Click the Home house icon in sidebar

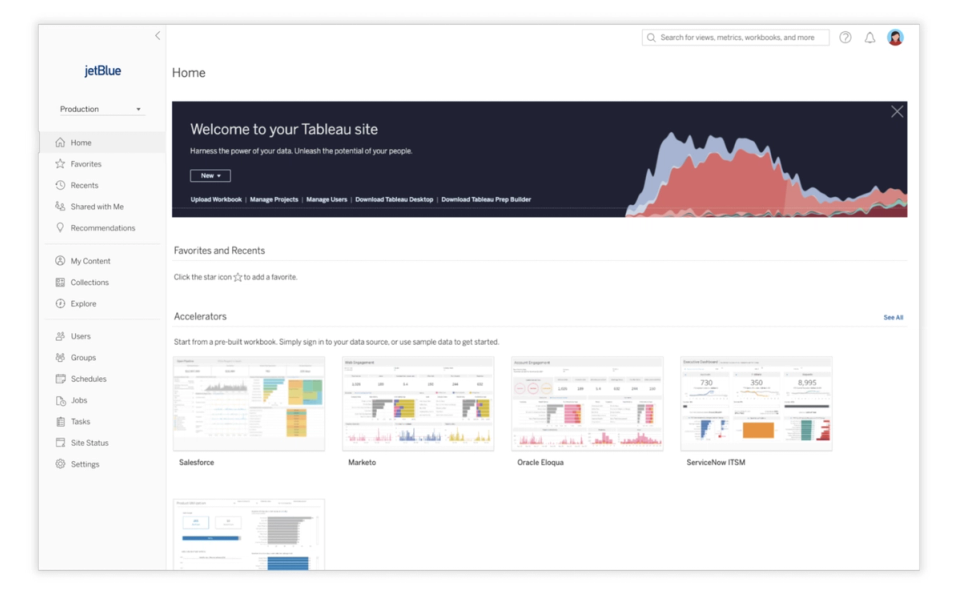(x=60, y=143)
